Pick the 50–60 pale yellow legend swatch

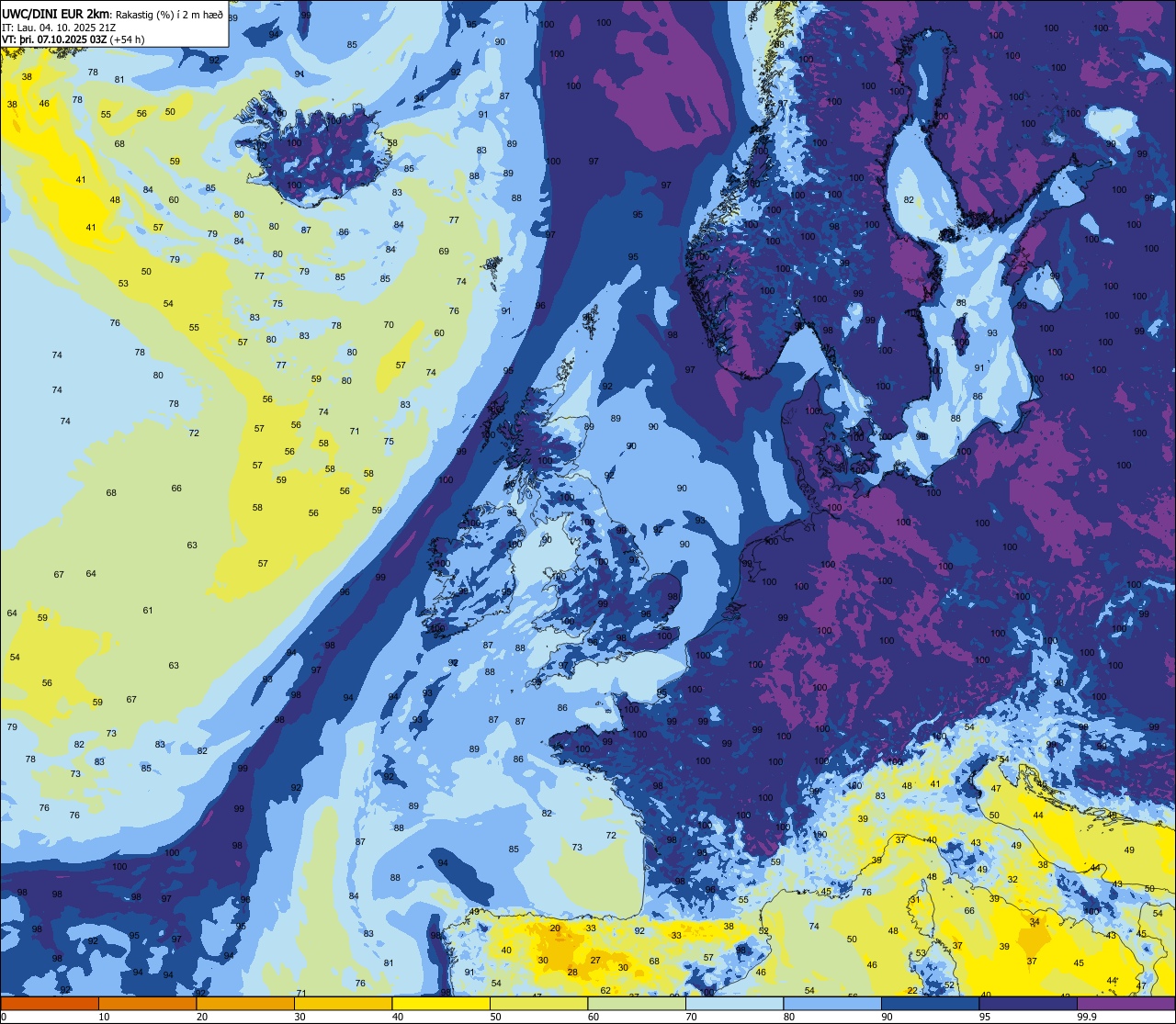point(538,1003)
